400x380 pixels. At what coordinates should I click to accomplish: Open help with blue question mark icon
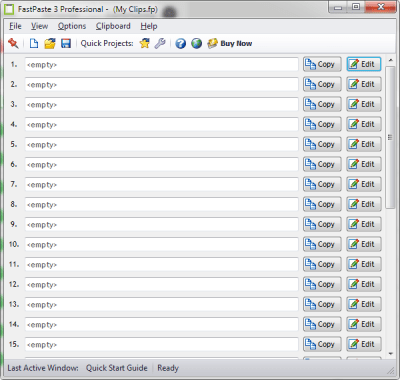pyautogui.click(x=180, y=43)
